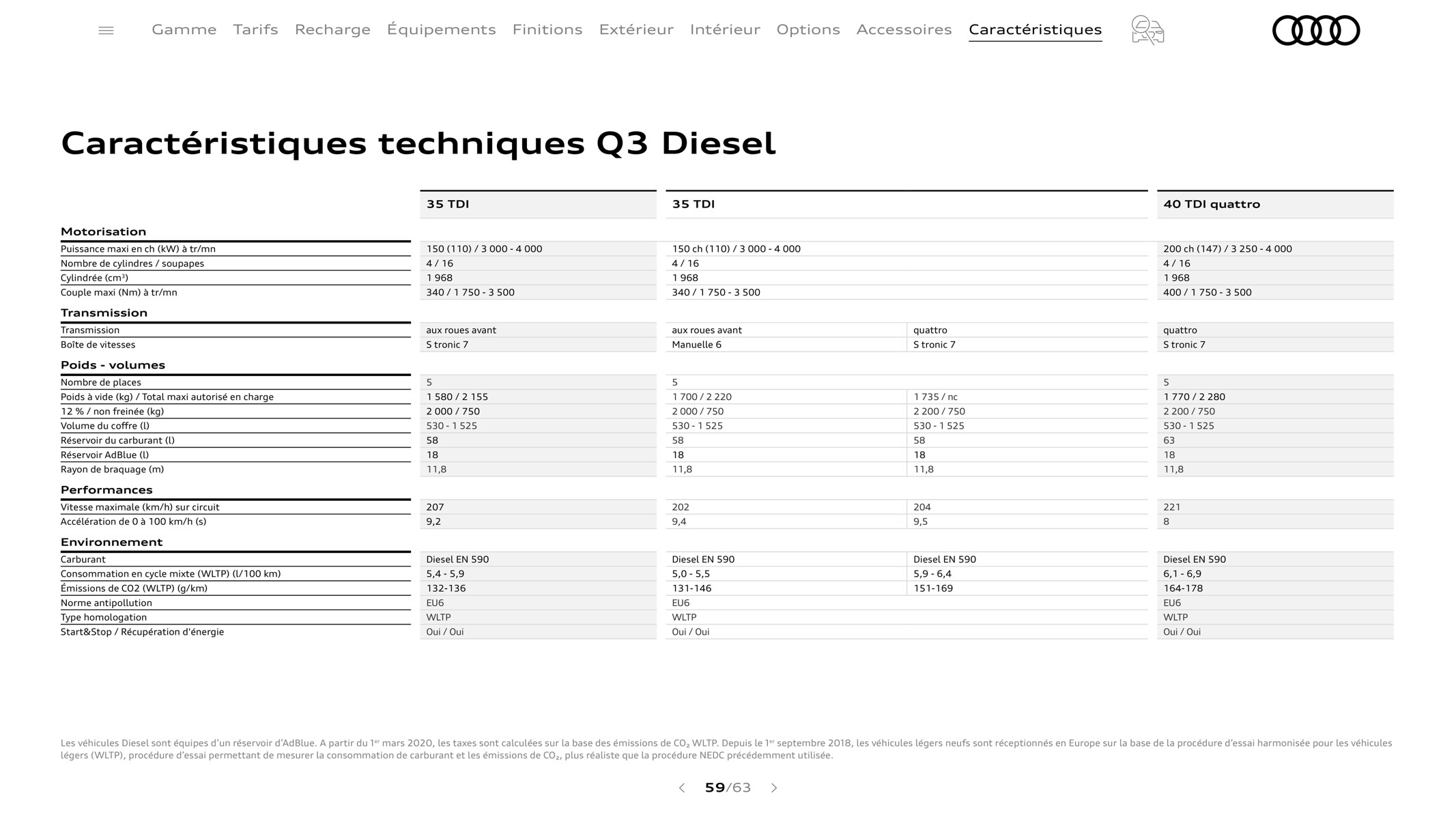This screenshot has height=819, width=1456.
Task: Select 12 % / non freinée (kg) label
Action: 112,412
